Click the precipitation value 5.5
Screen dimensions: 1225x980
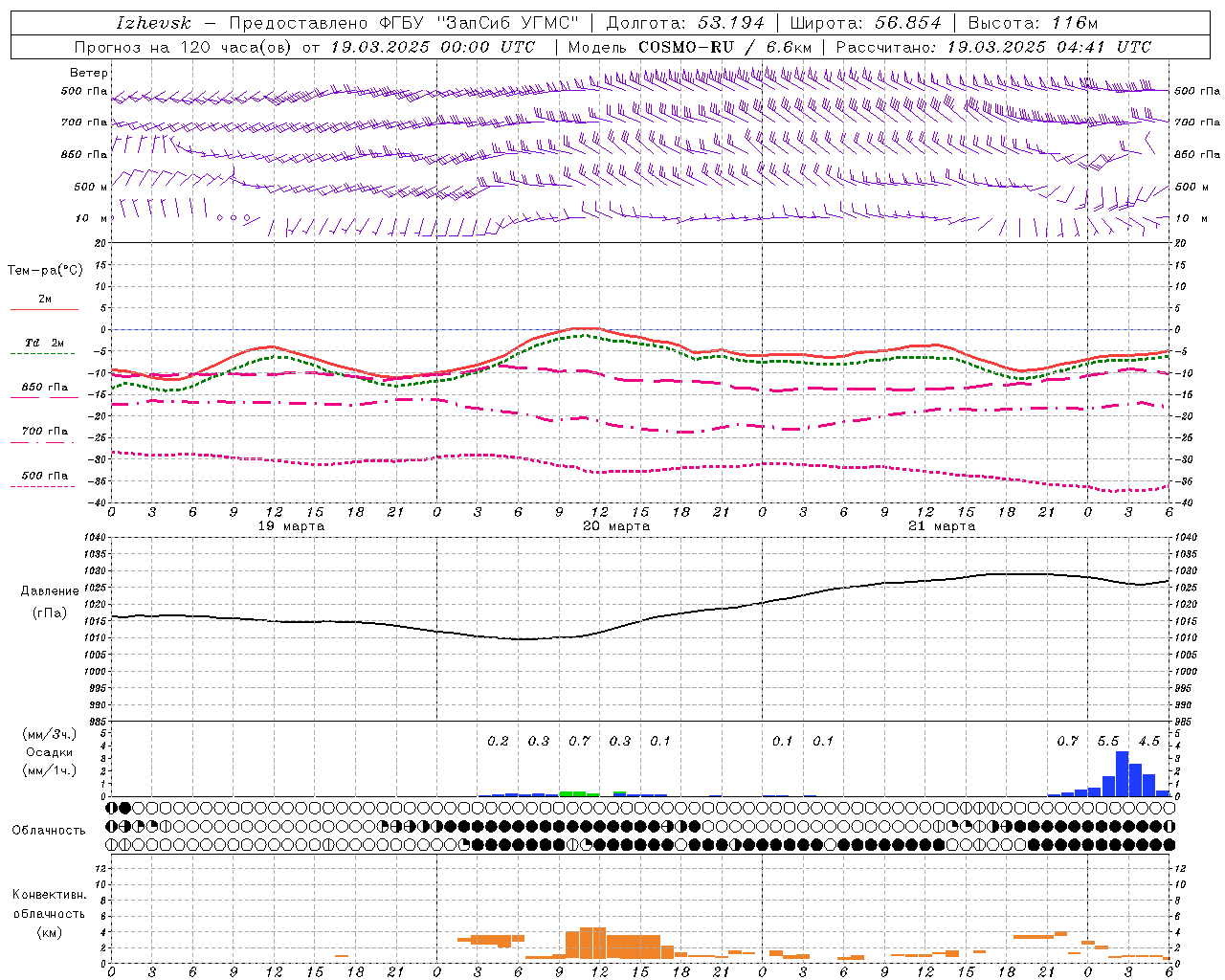point(1108,741)
